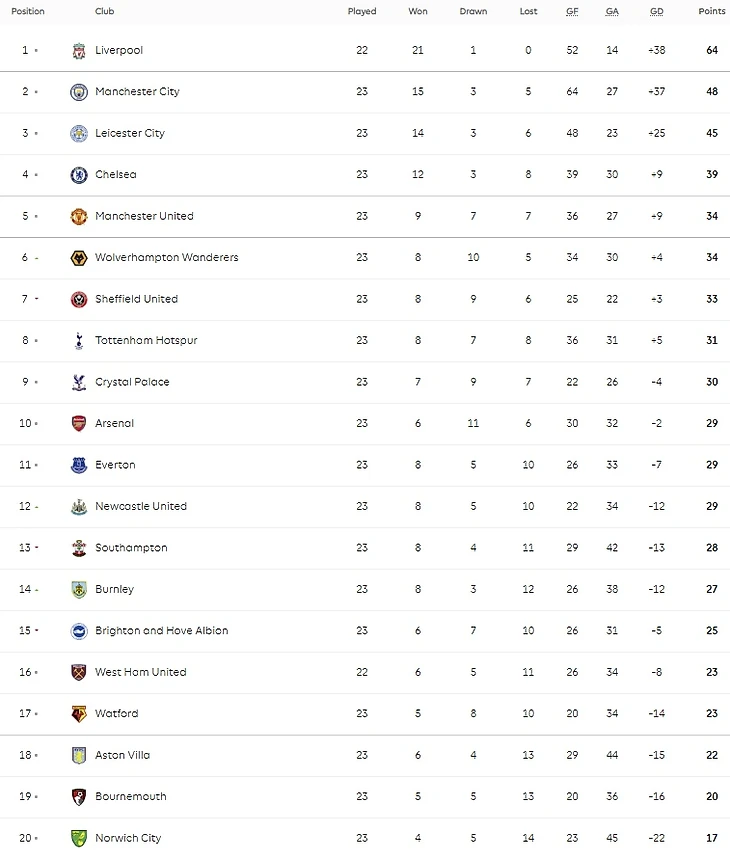The image size is (730, 852).
Task: Click the Everton club badge
Action: [79, 465]
